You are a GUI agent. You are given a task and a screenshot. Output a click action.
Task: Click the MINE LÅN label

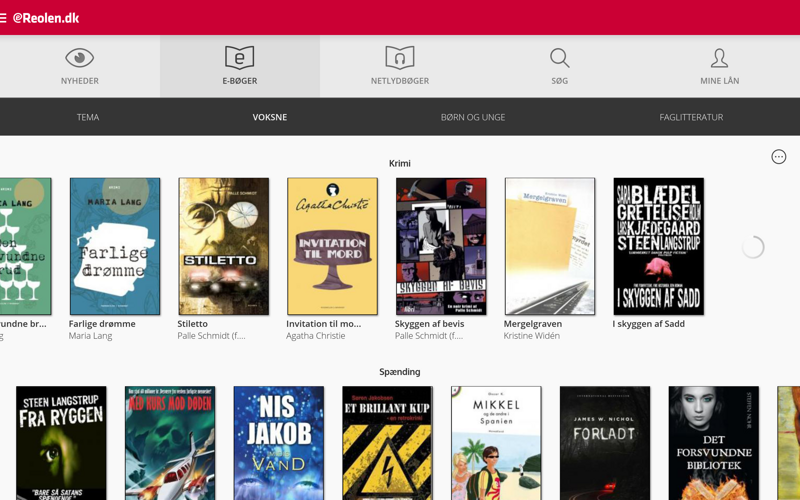click(719, 81)
